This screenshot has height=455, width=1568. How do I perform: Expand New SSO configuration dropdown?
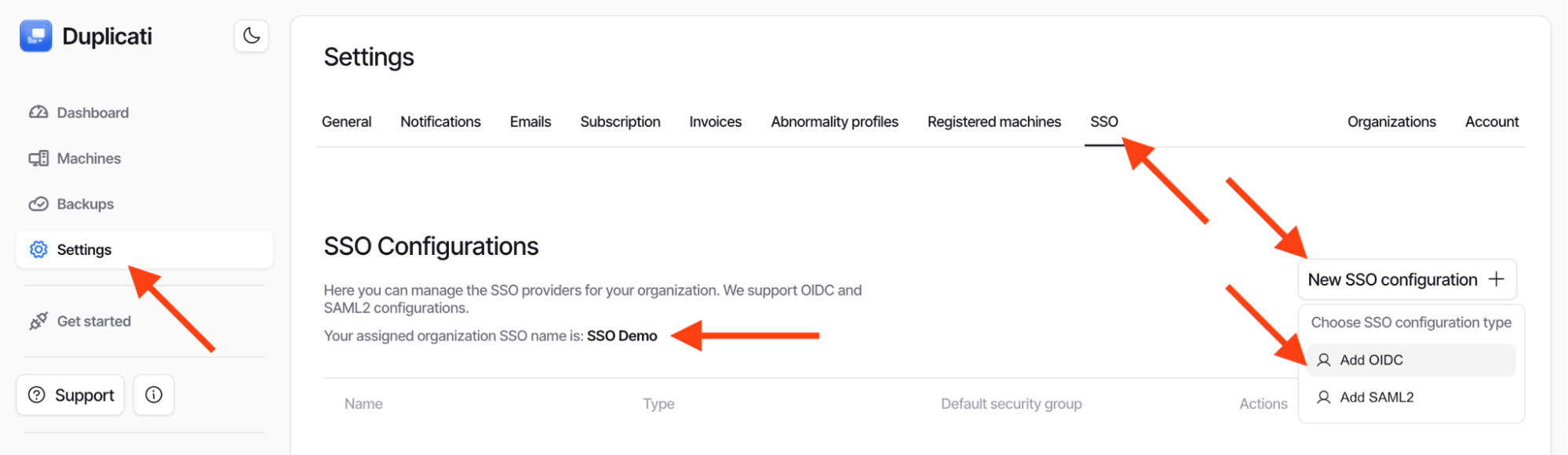1406,280
